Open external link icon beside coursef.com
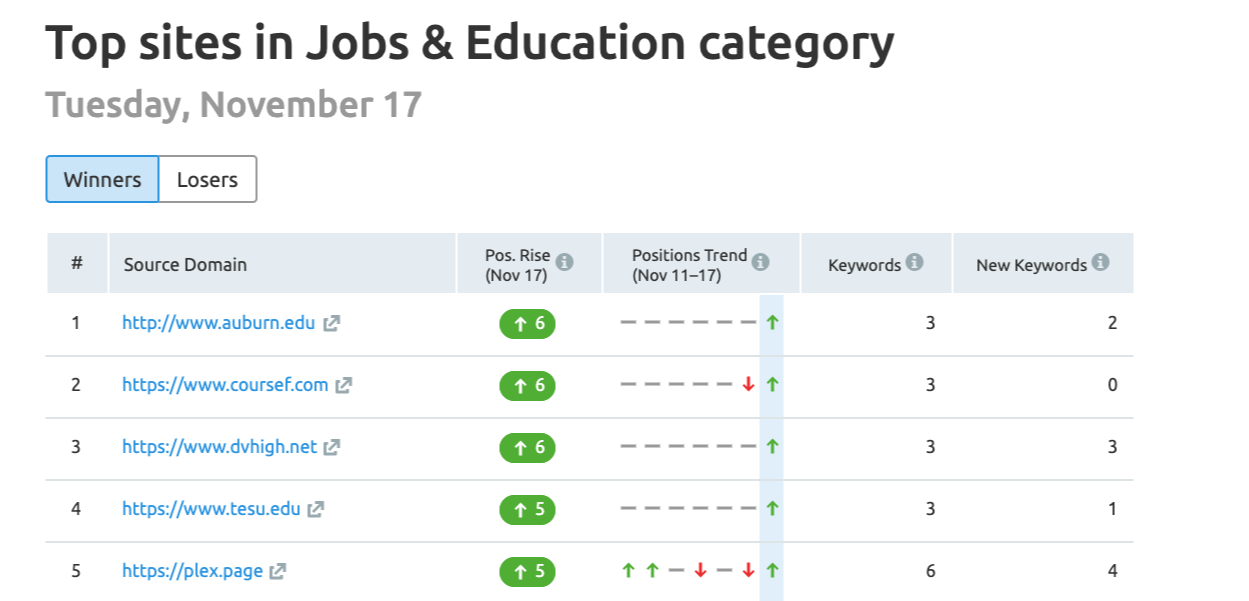This screenshot has width=1249, height=601. (344, 385)
